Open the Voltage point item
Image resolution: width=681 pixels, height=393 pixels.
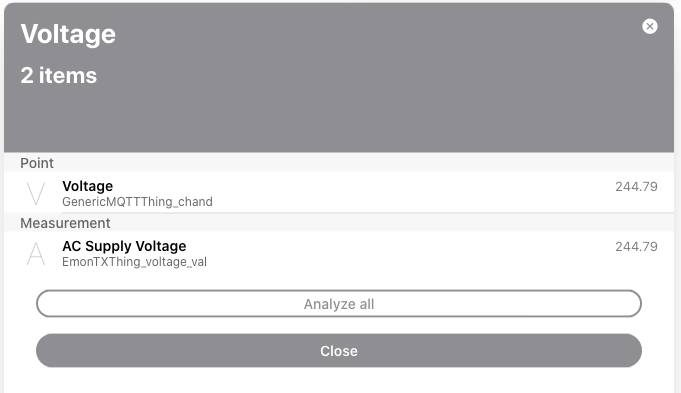pos(339,192)
